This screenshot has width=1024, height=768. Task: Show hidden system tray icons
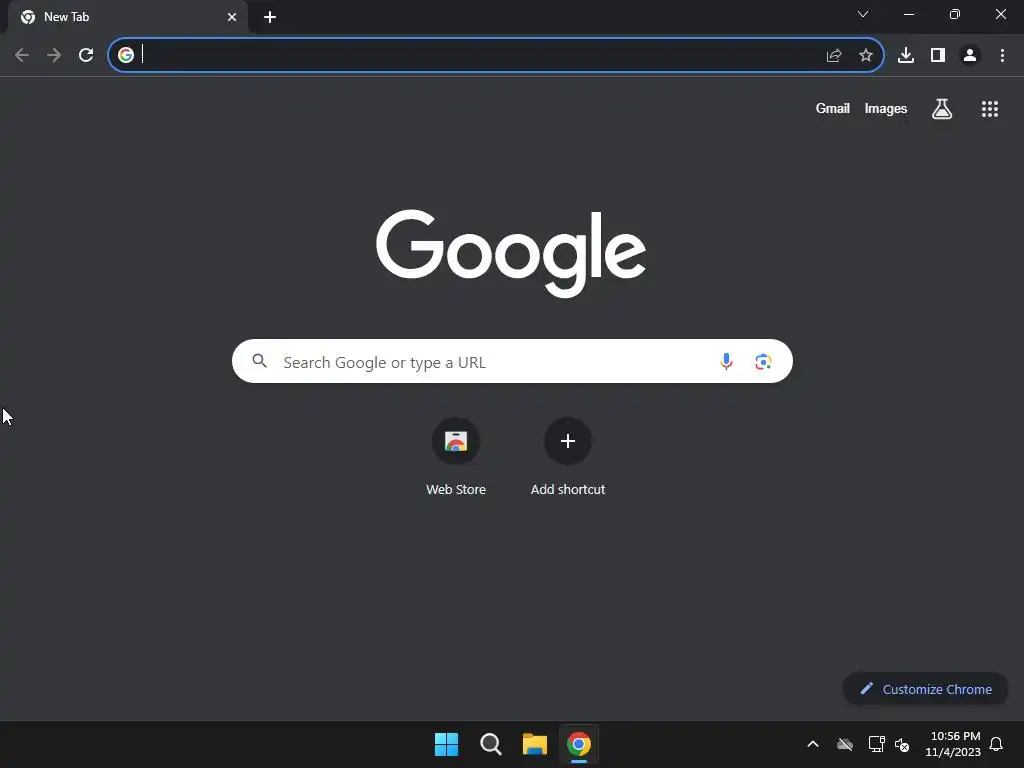813,744
